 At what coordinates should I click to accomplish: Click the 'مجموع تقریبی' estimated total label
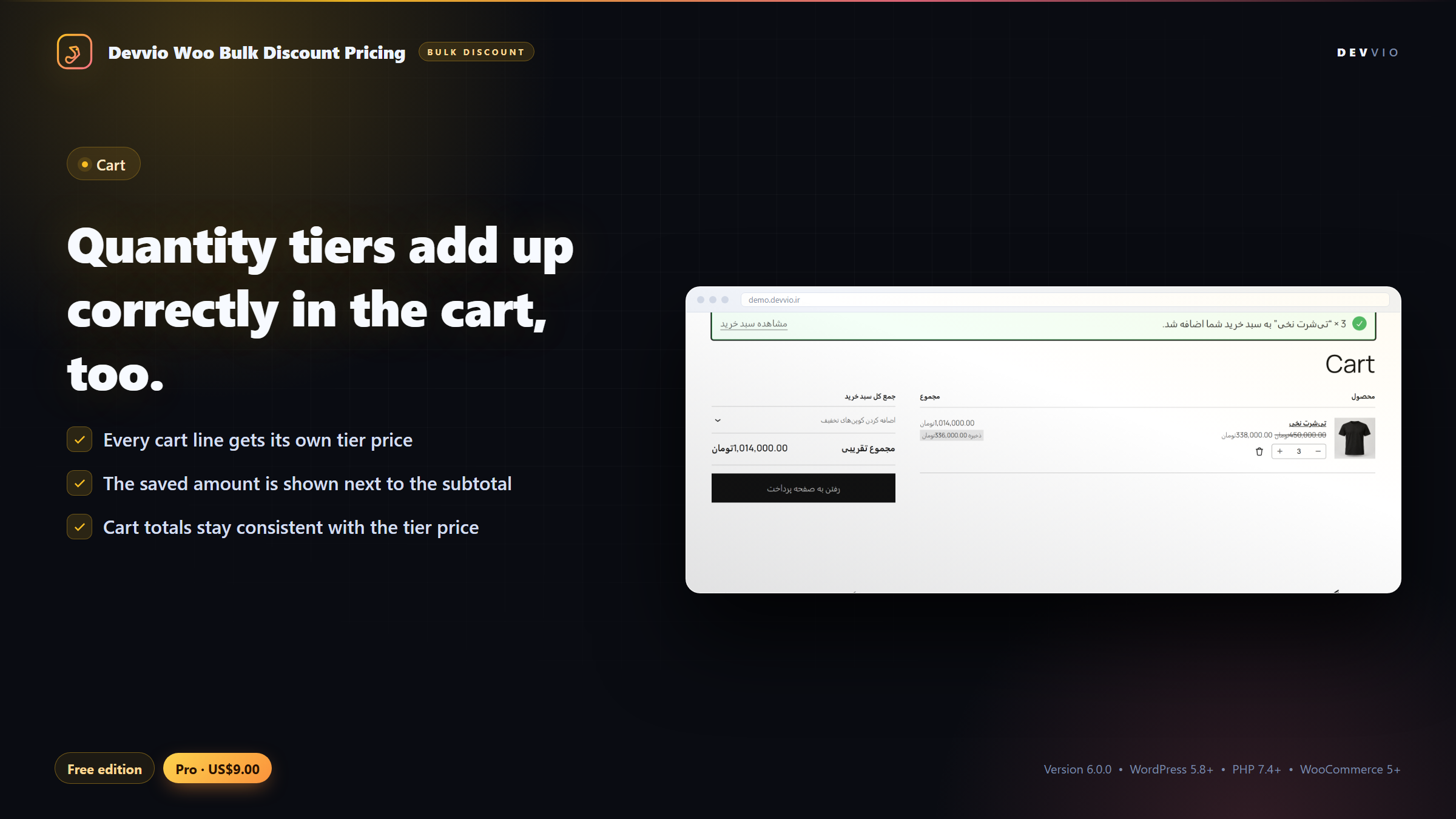point(868,449)
